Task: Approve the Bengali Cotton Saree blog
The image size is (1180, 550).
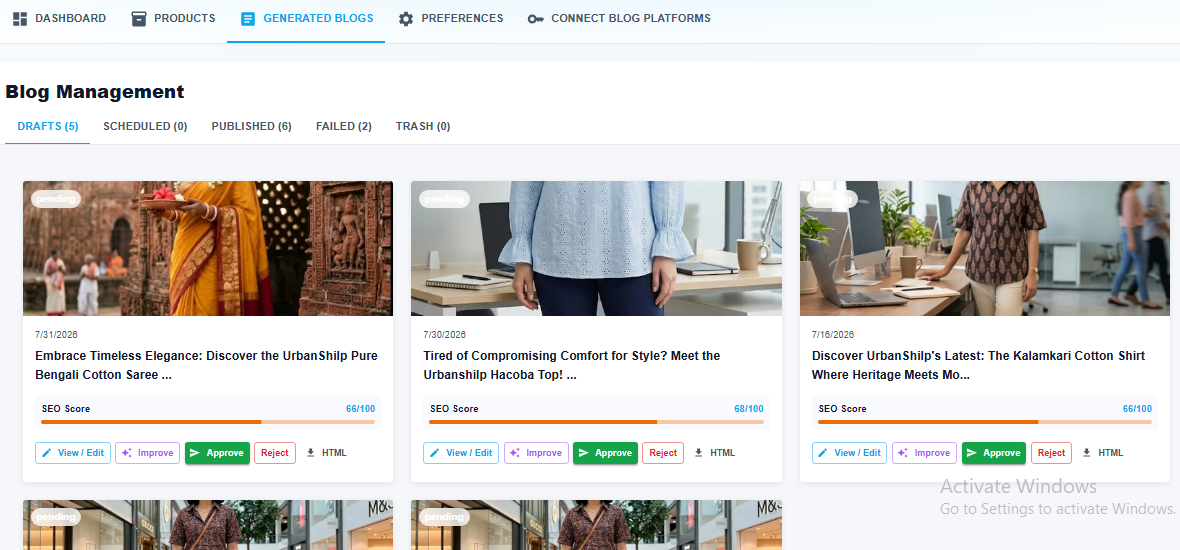Action: [x=217, y=453]
